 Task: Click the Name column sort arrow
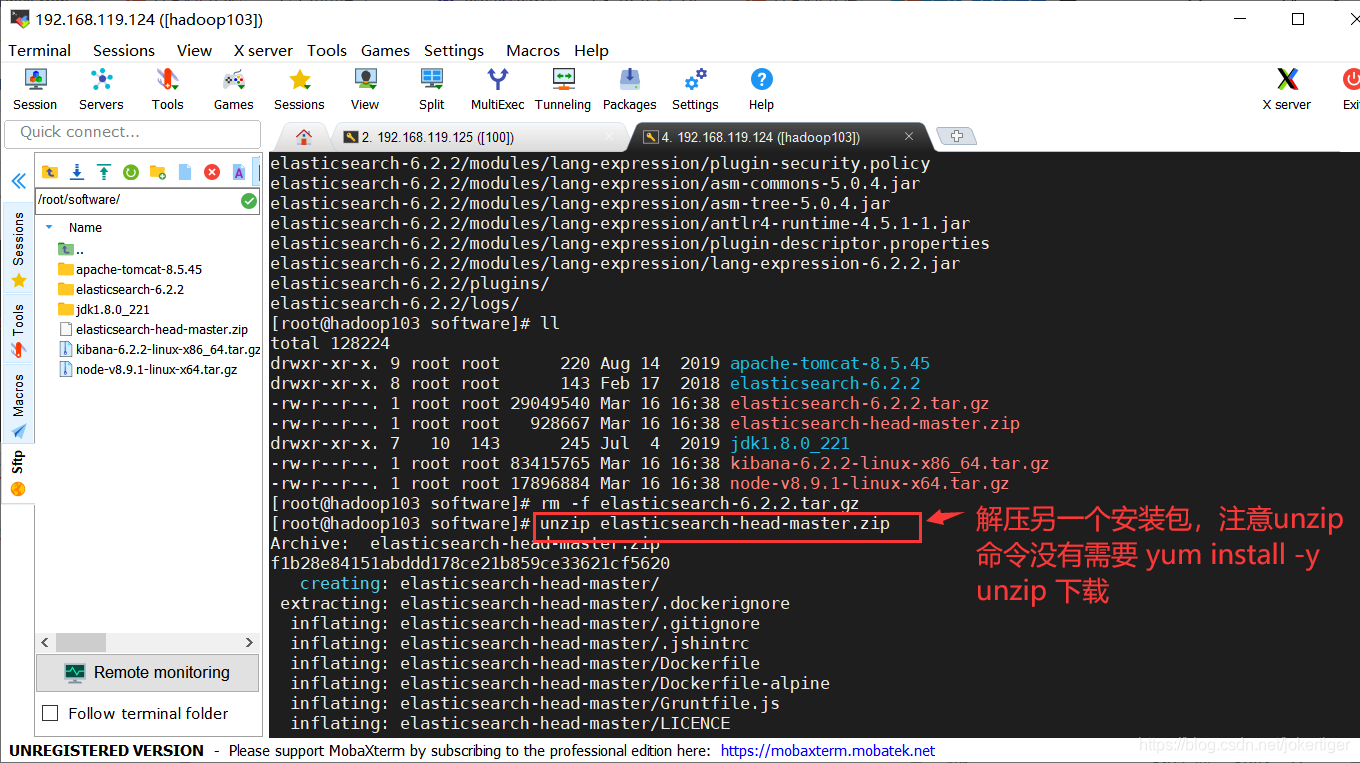point(49,227)
